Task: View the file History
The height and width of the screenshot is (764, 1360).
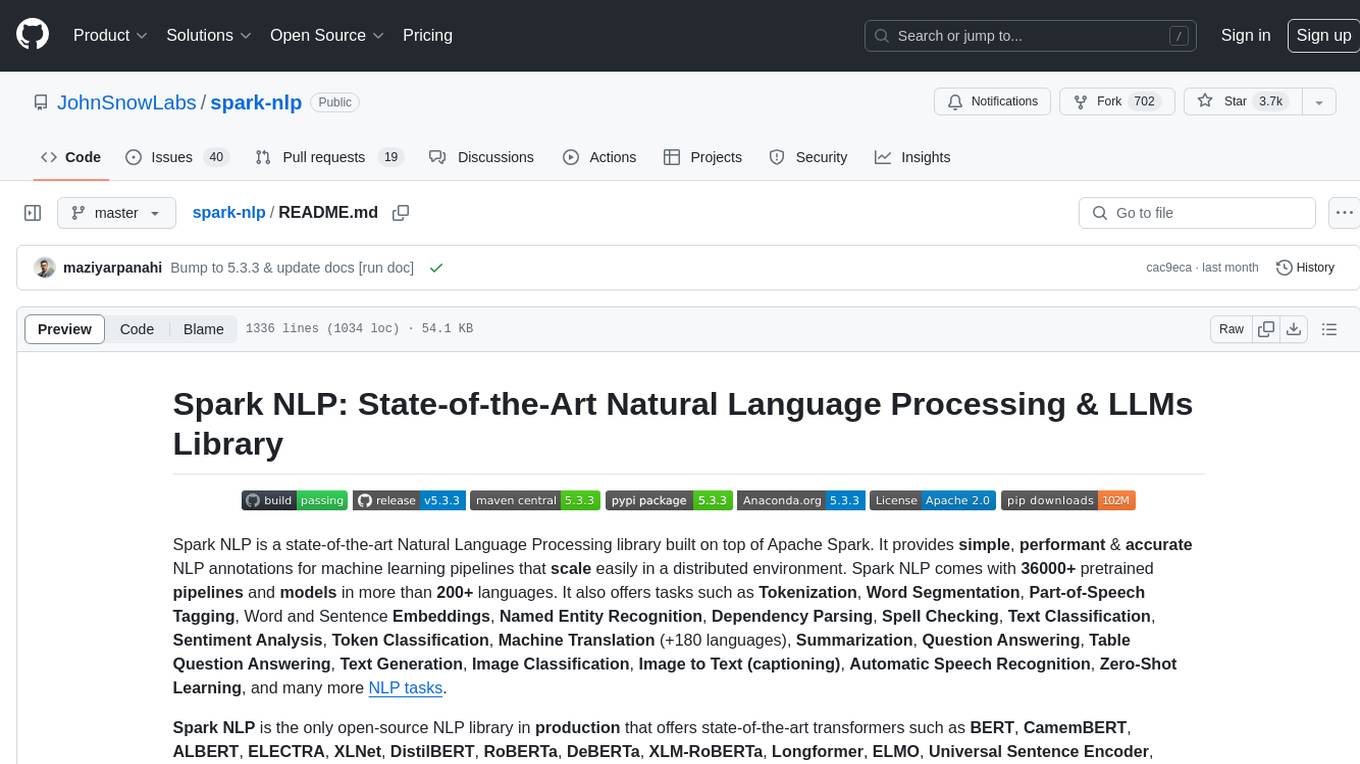Action: click(1305, 268)
